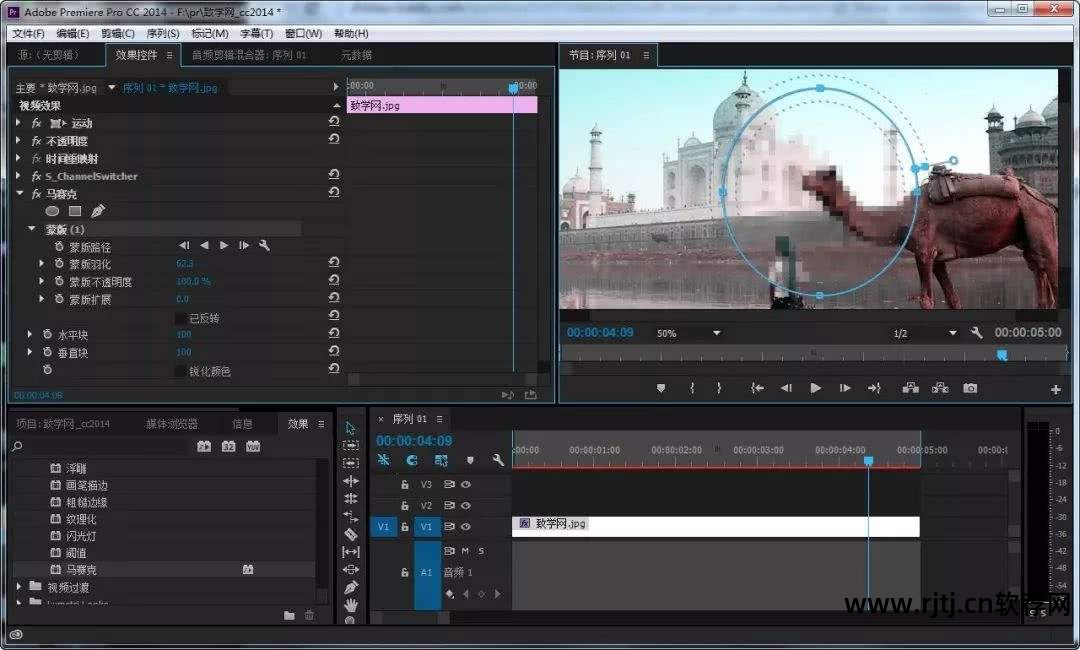1080x650 pixels.
Task: Expand the 视频过渡 folder
Action: (19, 587)
